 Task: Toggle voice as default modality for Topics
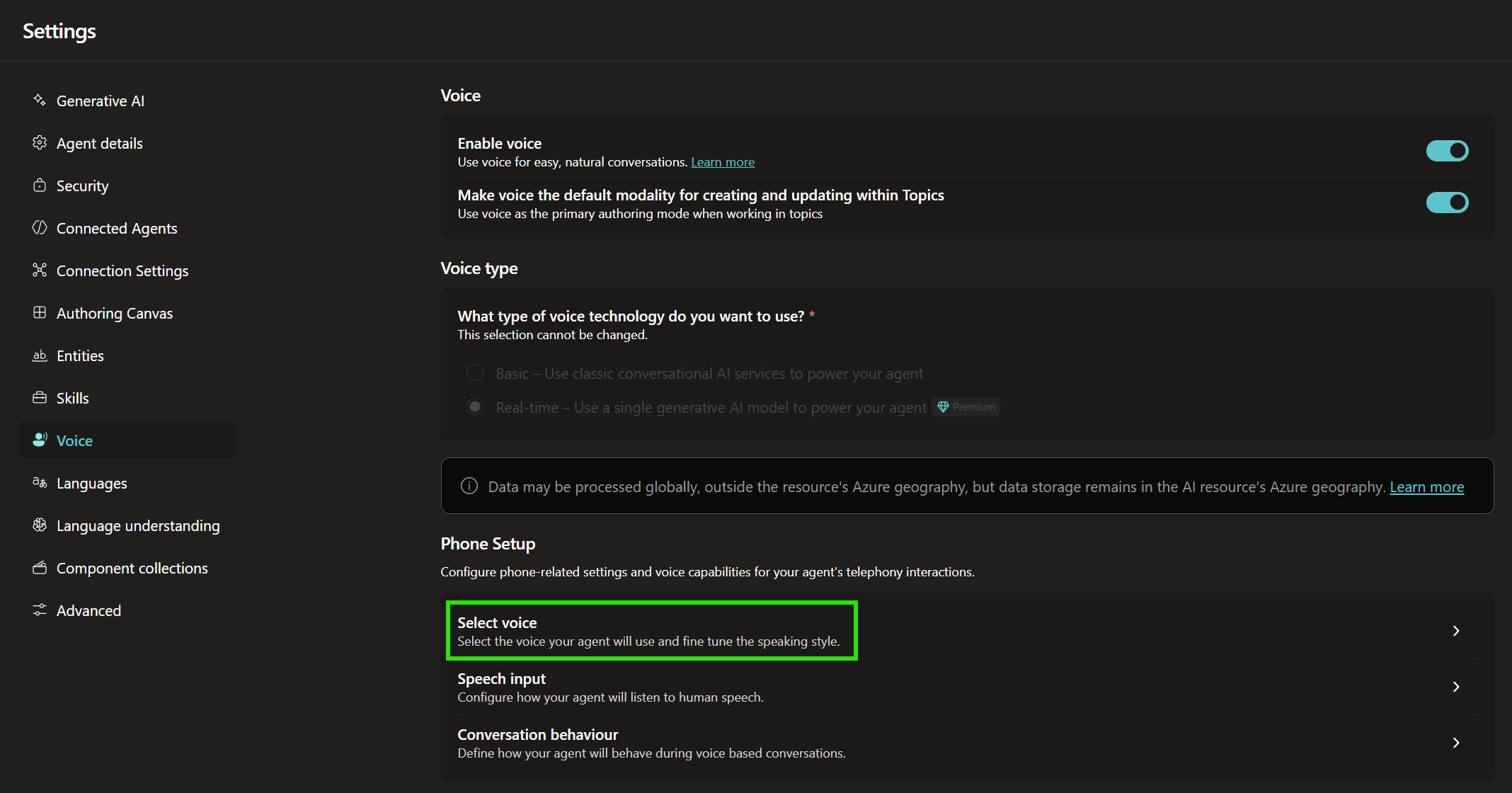click(1447, 202)
